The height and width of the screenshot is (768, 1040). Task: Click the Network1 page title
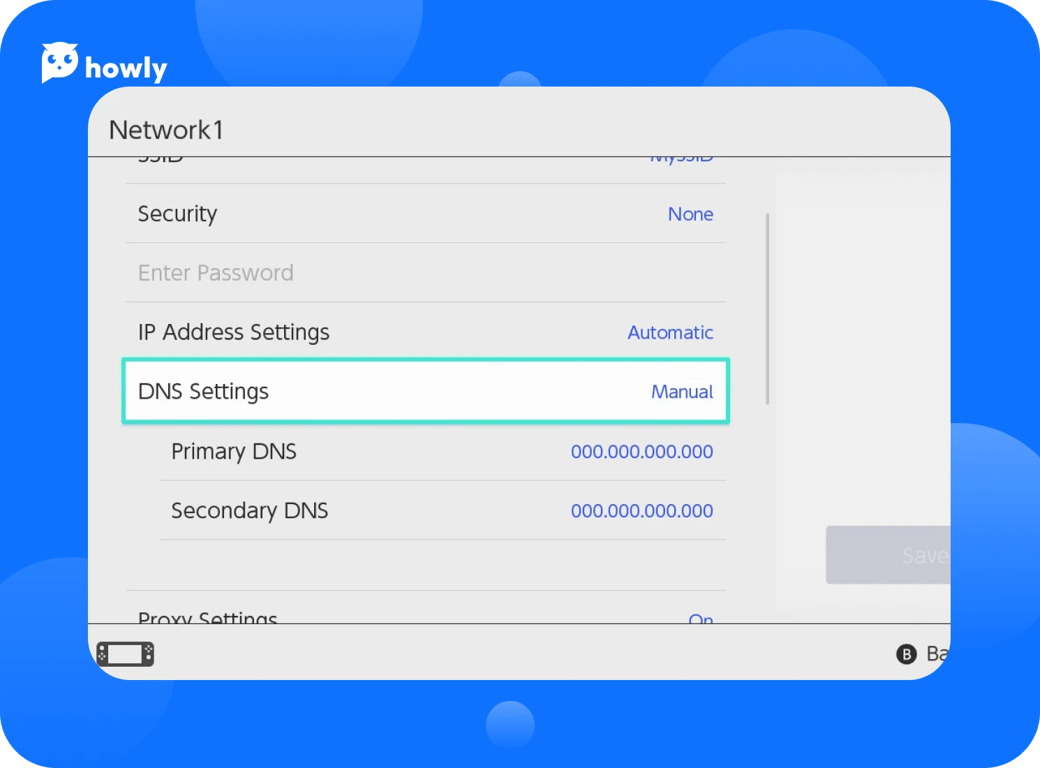pos(166,130)
